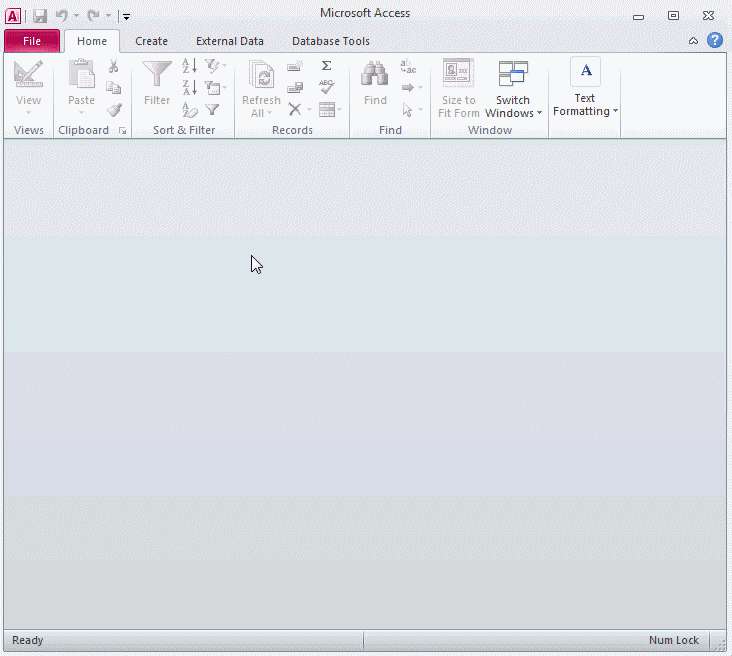The image size is (732, 656).
Task: Click the Toggle Filter funnel icon
Action: coord(212,110)
